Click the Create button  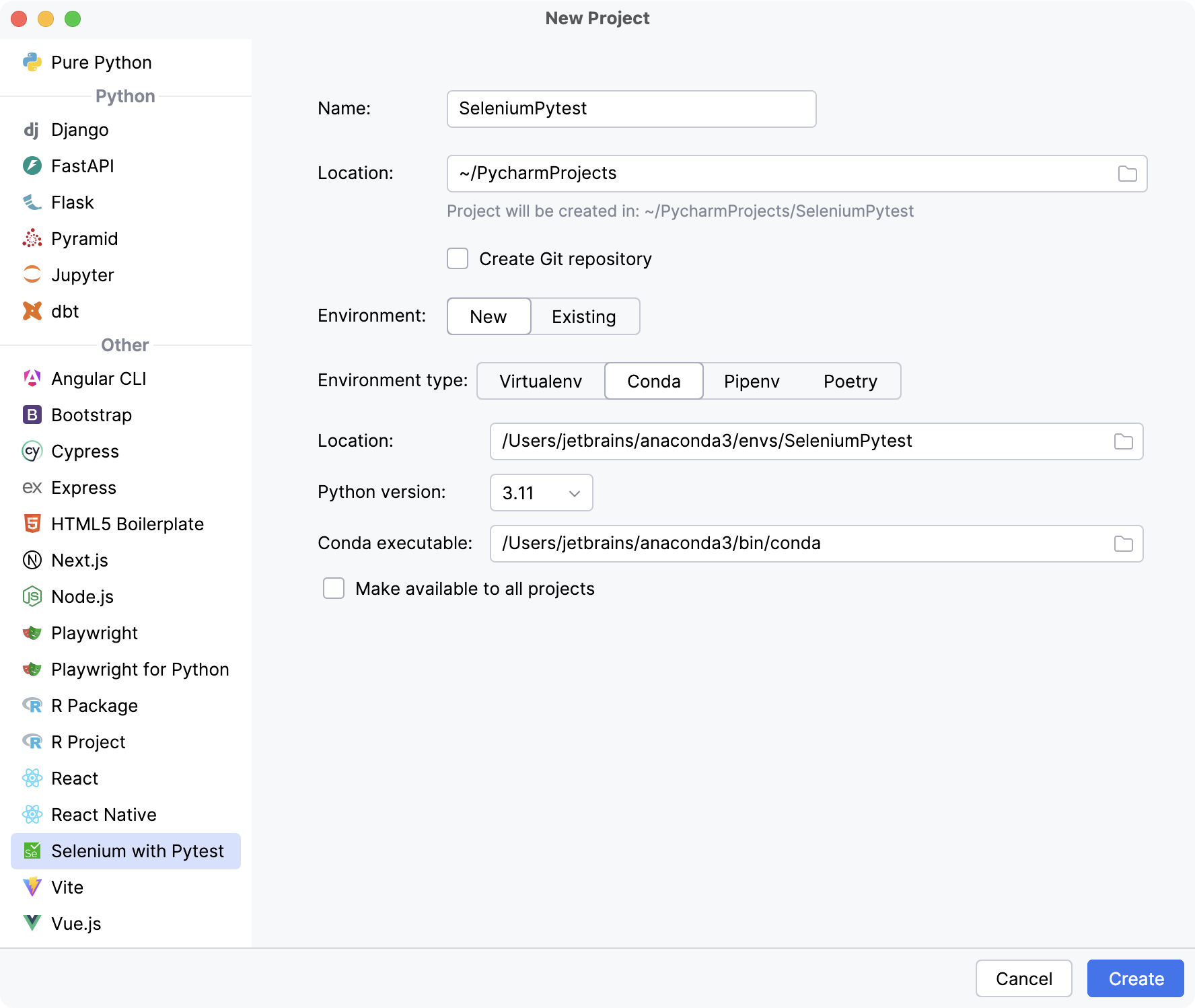[x=1135, y=978]
